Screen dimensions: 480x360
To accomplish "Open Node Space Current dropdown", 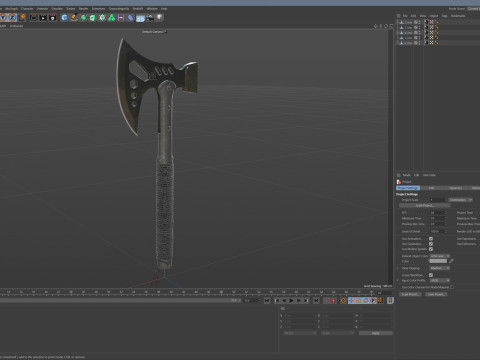I will [473, 9].
